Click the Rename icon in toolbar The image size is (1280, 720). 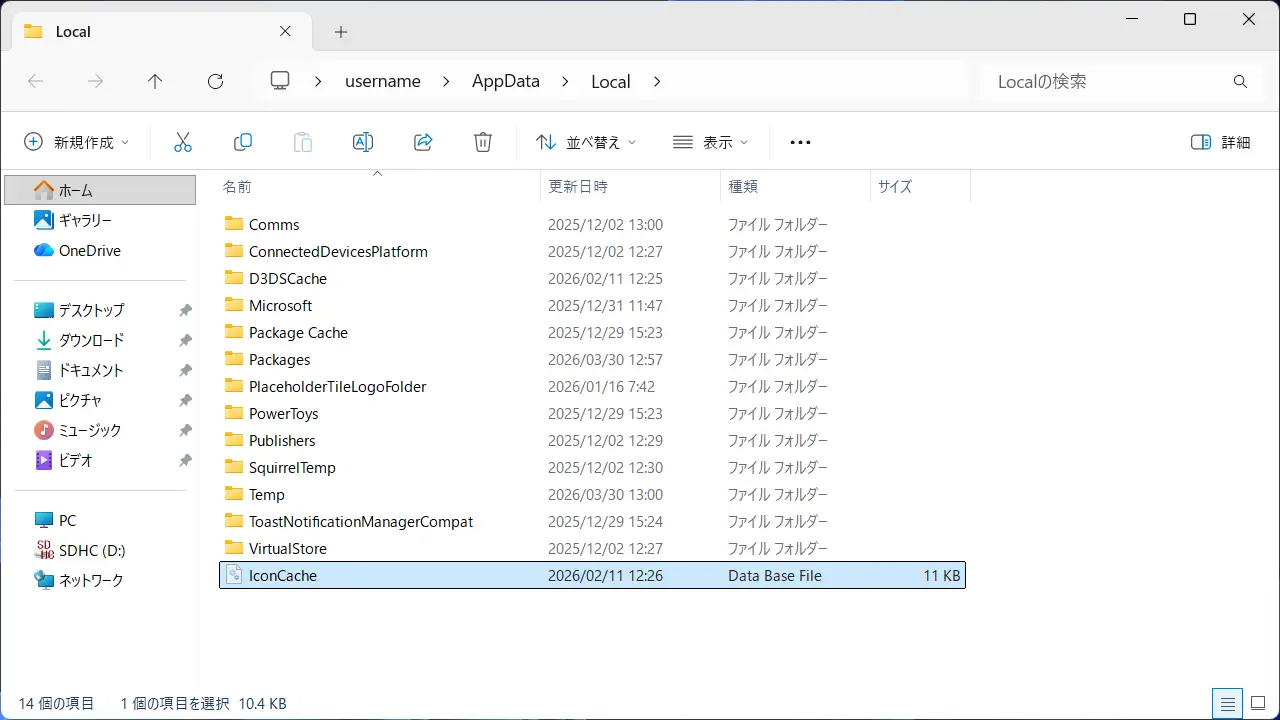363,142
